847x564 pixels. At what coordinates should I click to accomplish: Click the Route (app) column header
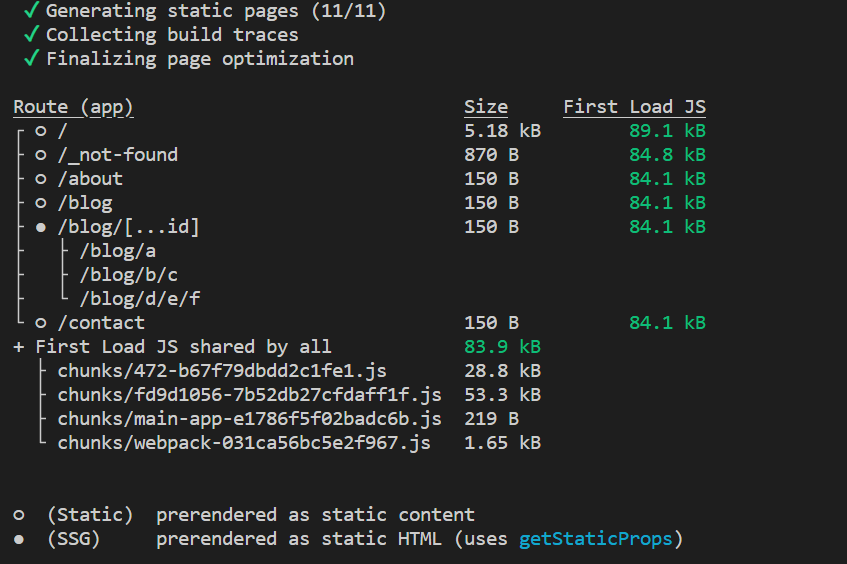coord(73,107)
